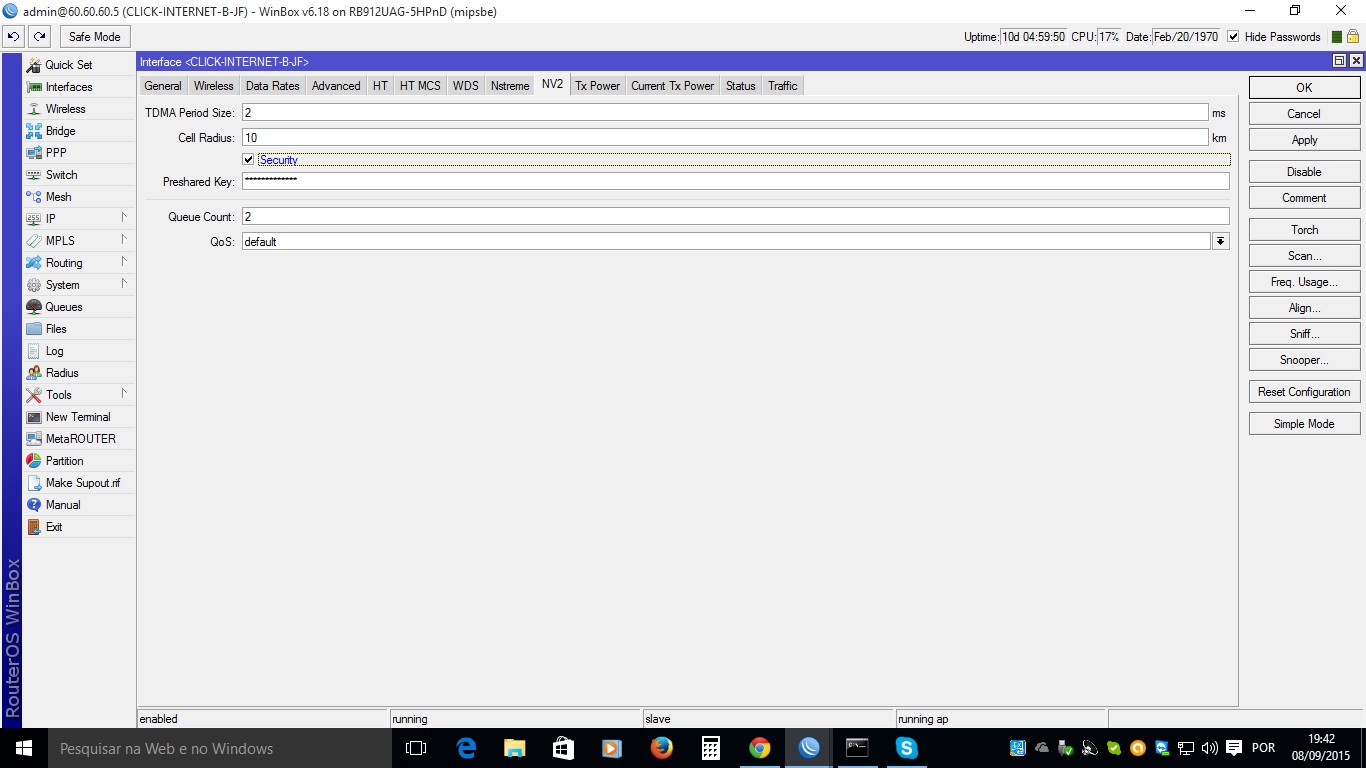Click the OK button
Viewport: 1366px width, 768px height.
1304,88
